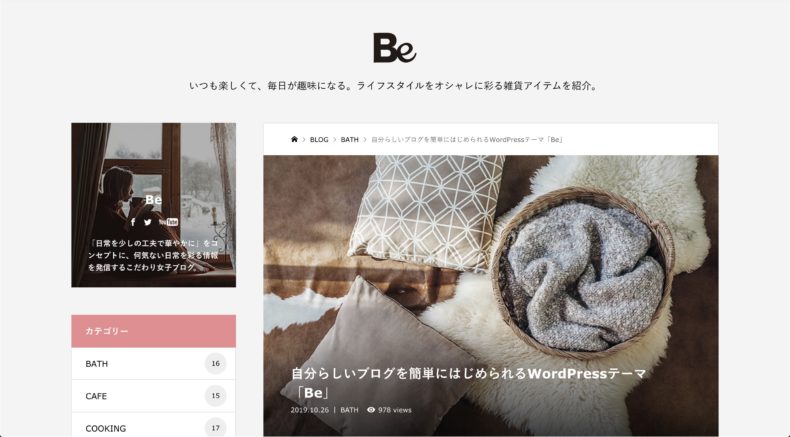Go to home via breadcrumb house icon
Screen dimensions: 790x437
(x=294, y=139)
